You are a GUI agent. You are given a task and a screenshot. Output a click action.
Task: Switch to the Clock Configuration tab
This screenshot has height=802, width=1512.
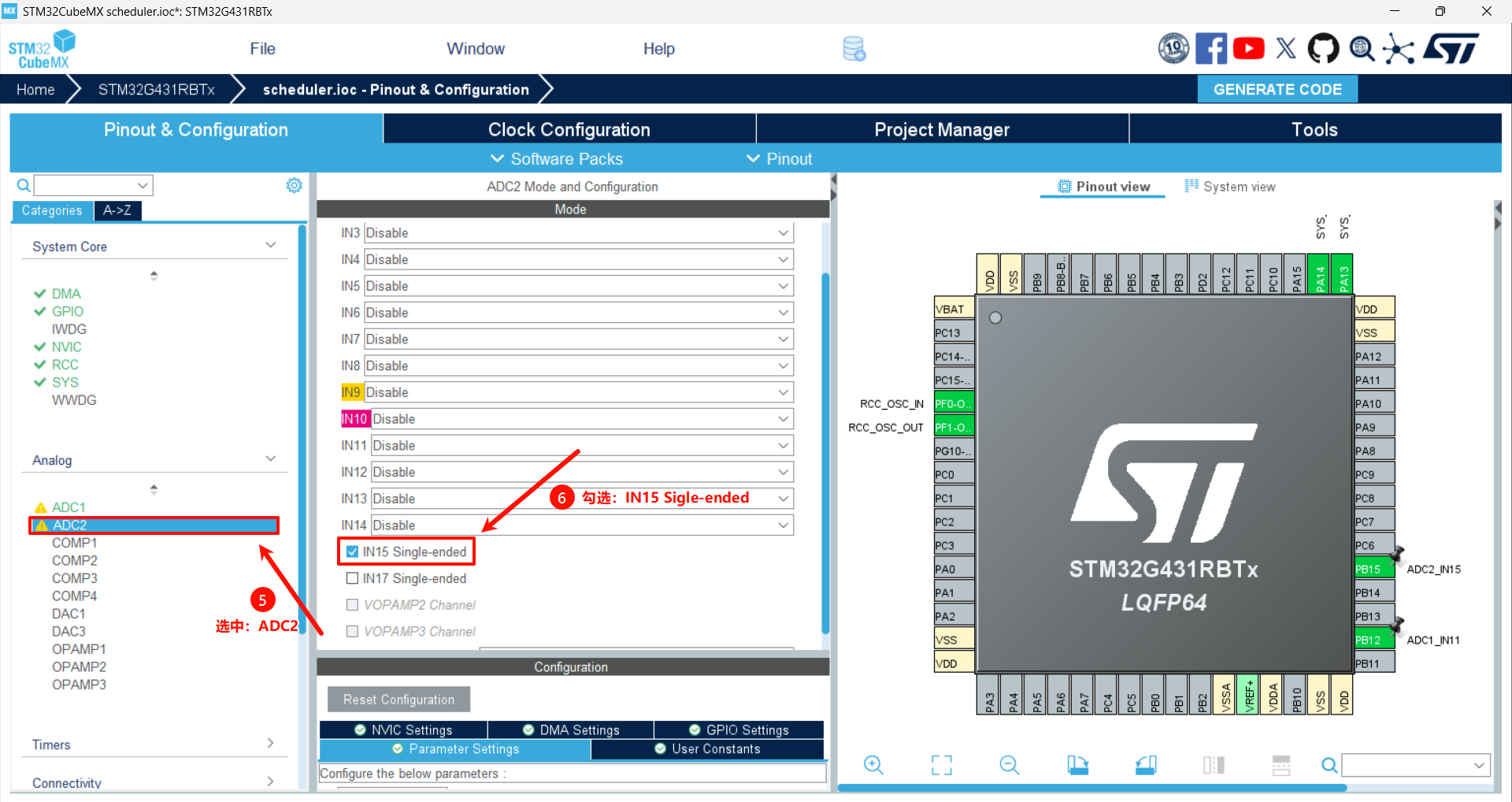[x=569, y=129]
